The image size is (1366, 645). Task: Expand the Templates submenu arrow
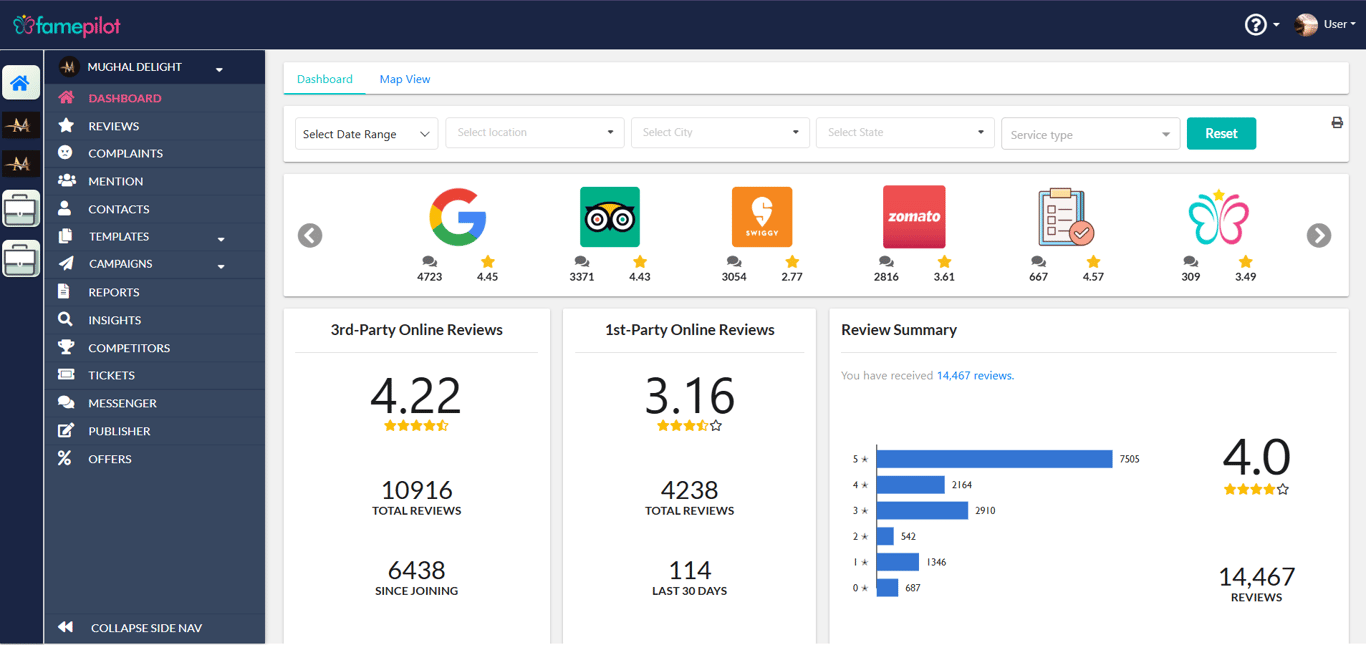click(221, 239)
